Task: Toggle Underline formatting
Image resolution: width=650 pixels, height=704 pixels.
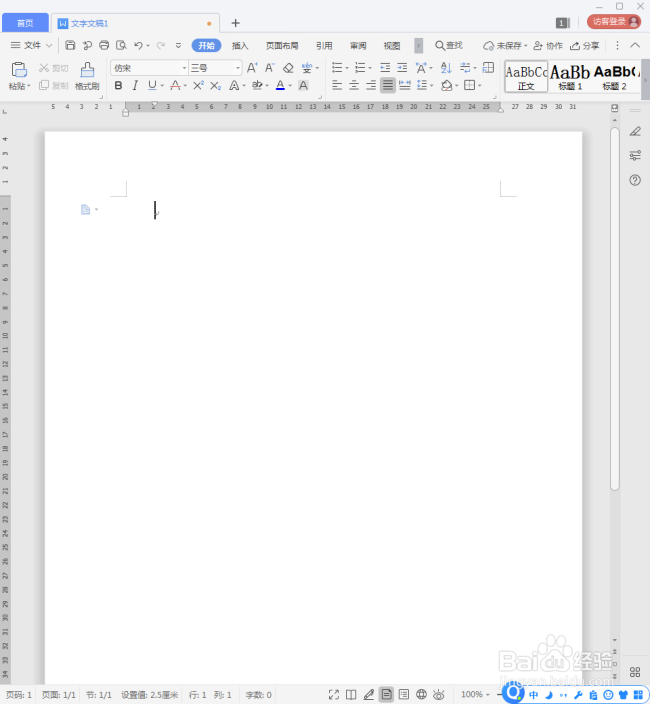Action: click(152, 85)
